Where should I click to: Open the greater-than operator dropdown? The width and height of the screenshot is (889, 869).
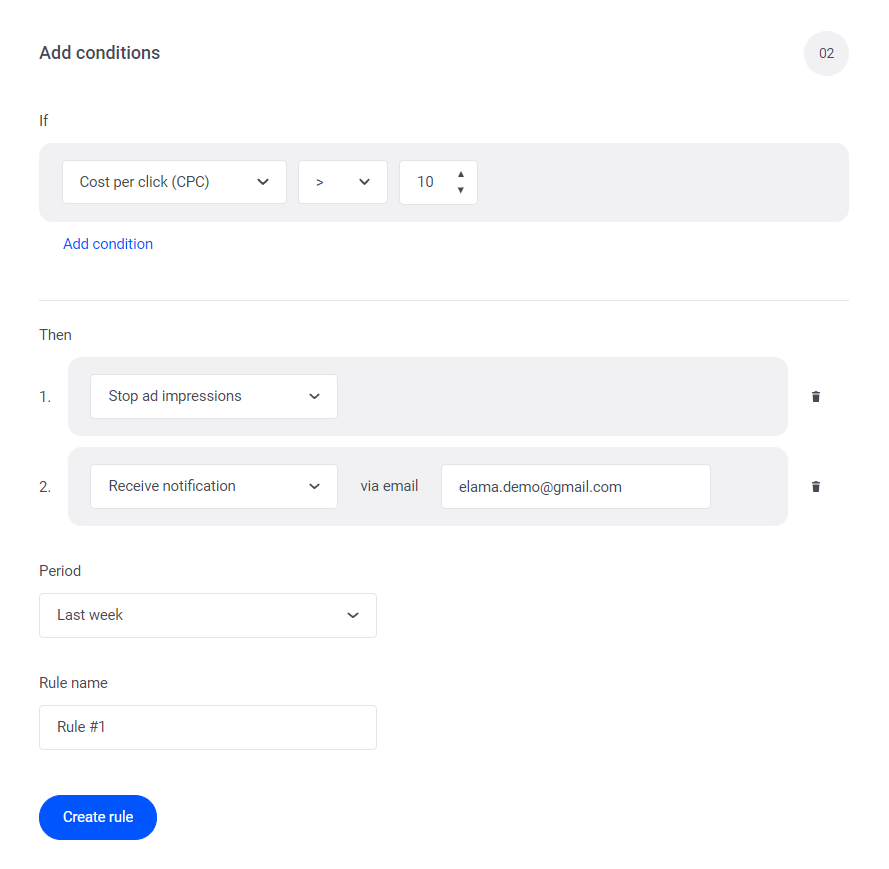(342, 182)
